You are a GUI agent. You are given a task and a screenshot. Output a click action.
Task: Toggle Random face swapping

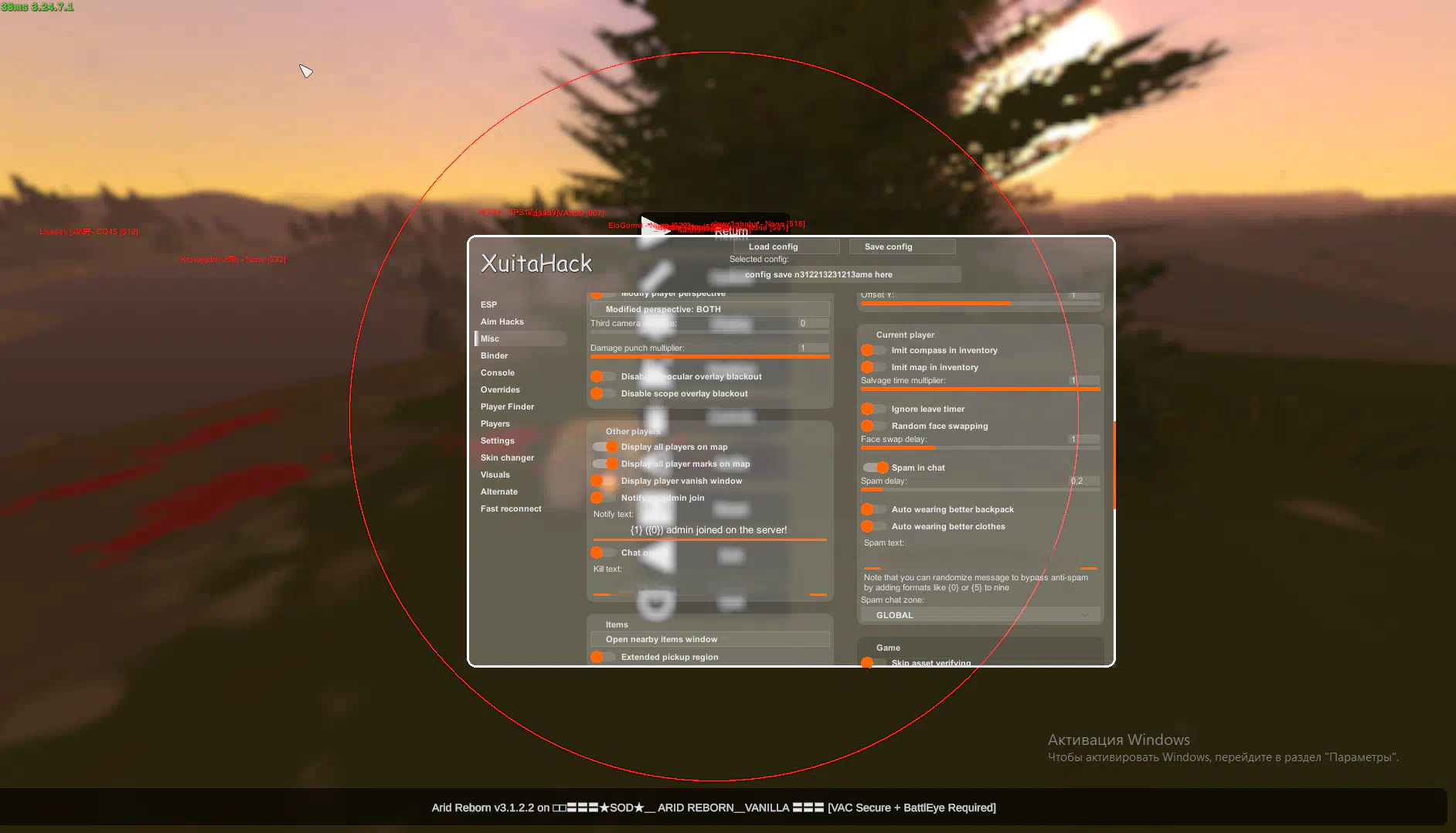point(873,426)
